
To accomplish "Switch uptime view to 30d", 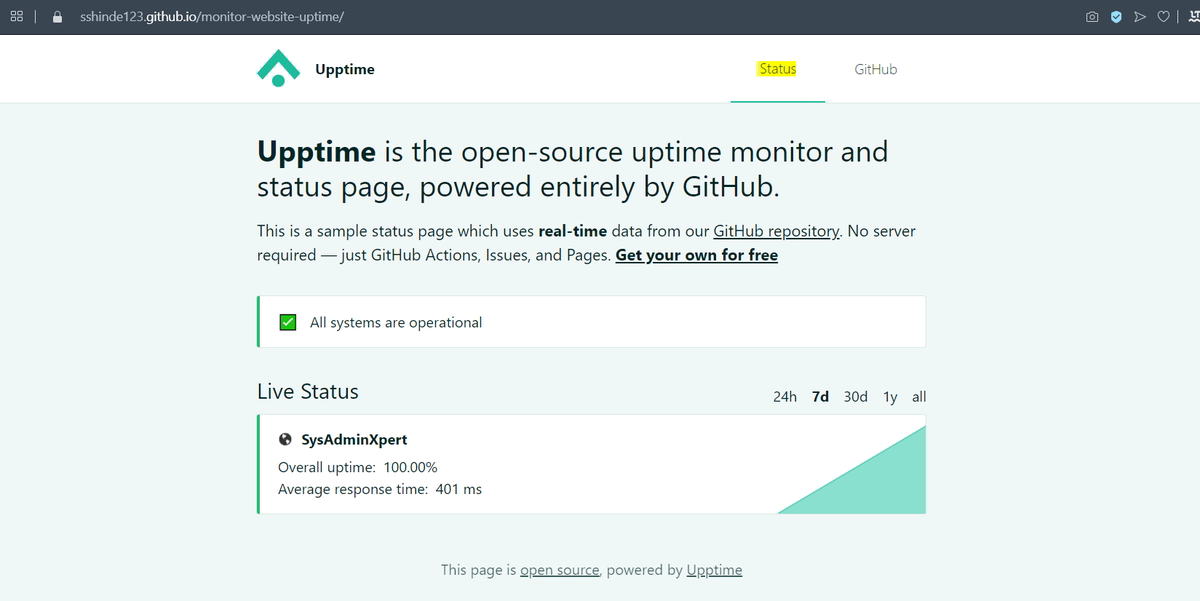I will click(x=855, y=396).
